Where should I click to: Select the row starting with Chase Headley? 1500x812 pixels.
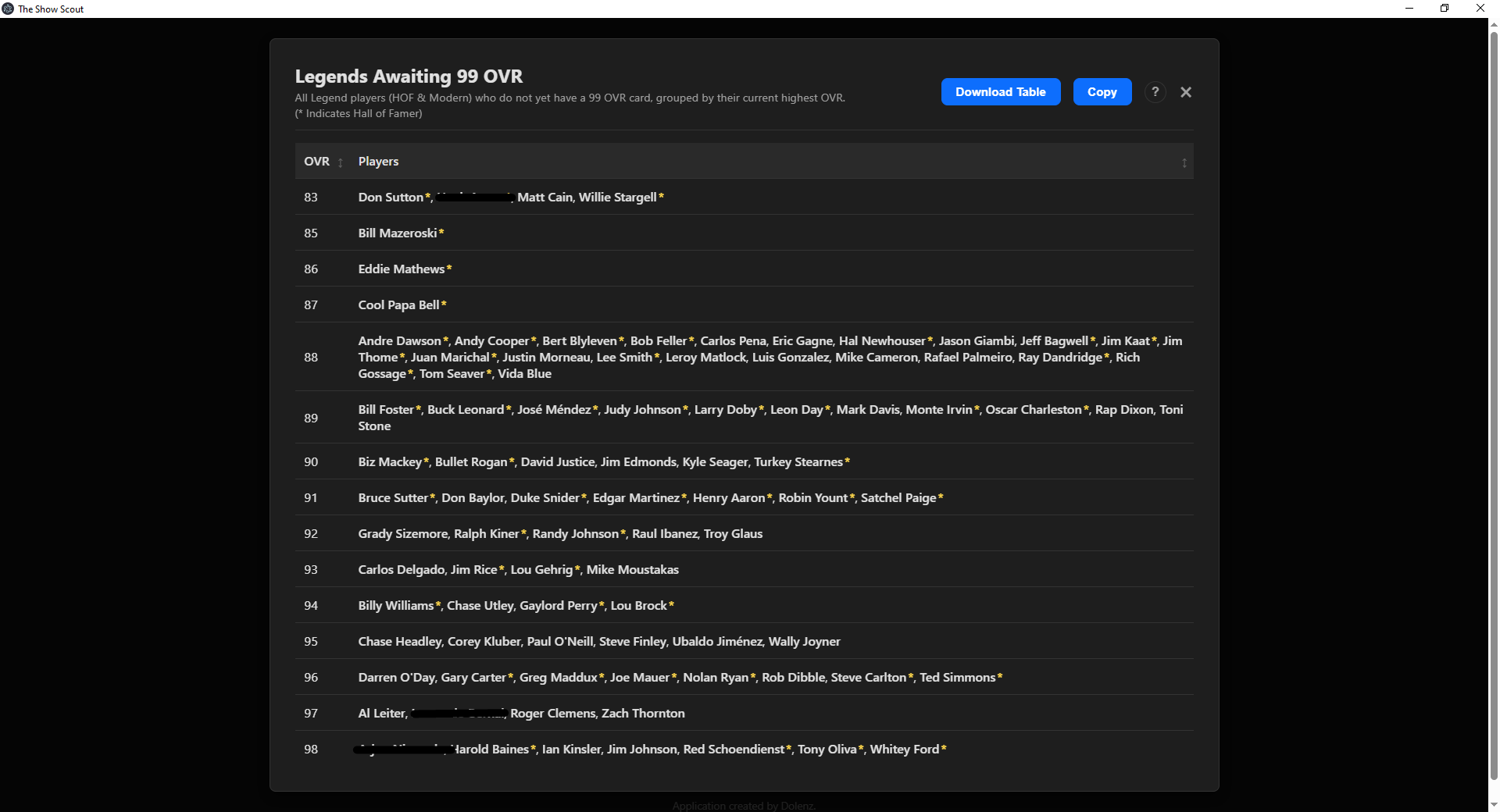tap(744, 642)
